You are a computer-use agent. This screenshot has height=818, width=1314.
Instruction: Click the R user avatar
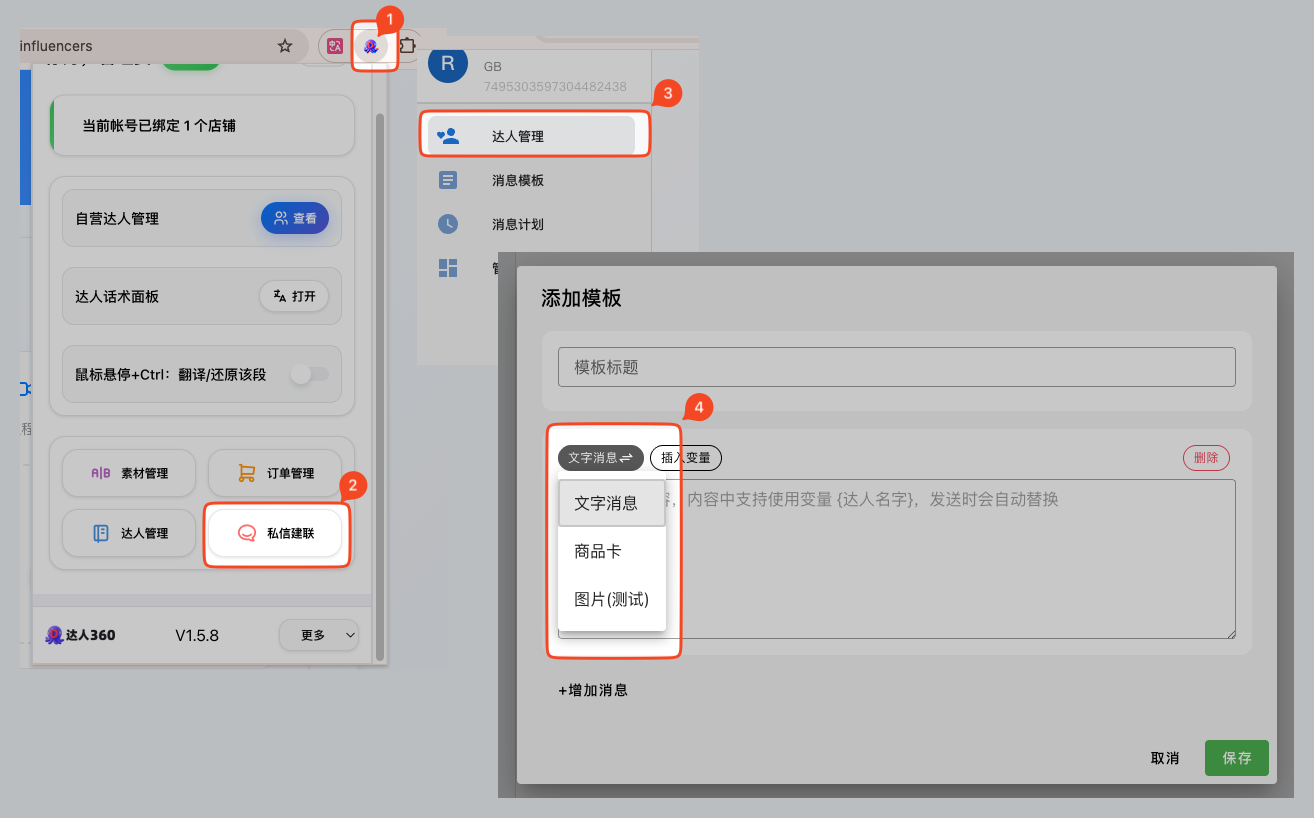[447, 66]
